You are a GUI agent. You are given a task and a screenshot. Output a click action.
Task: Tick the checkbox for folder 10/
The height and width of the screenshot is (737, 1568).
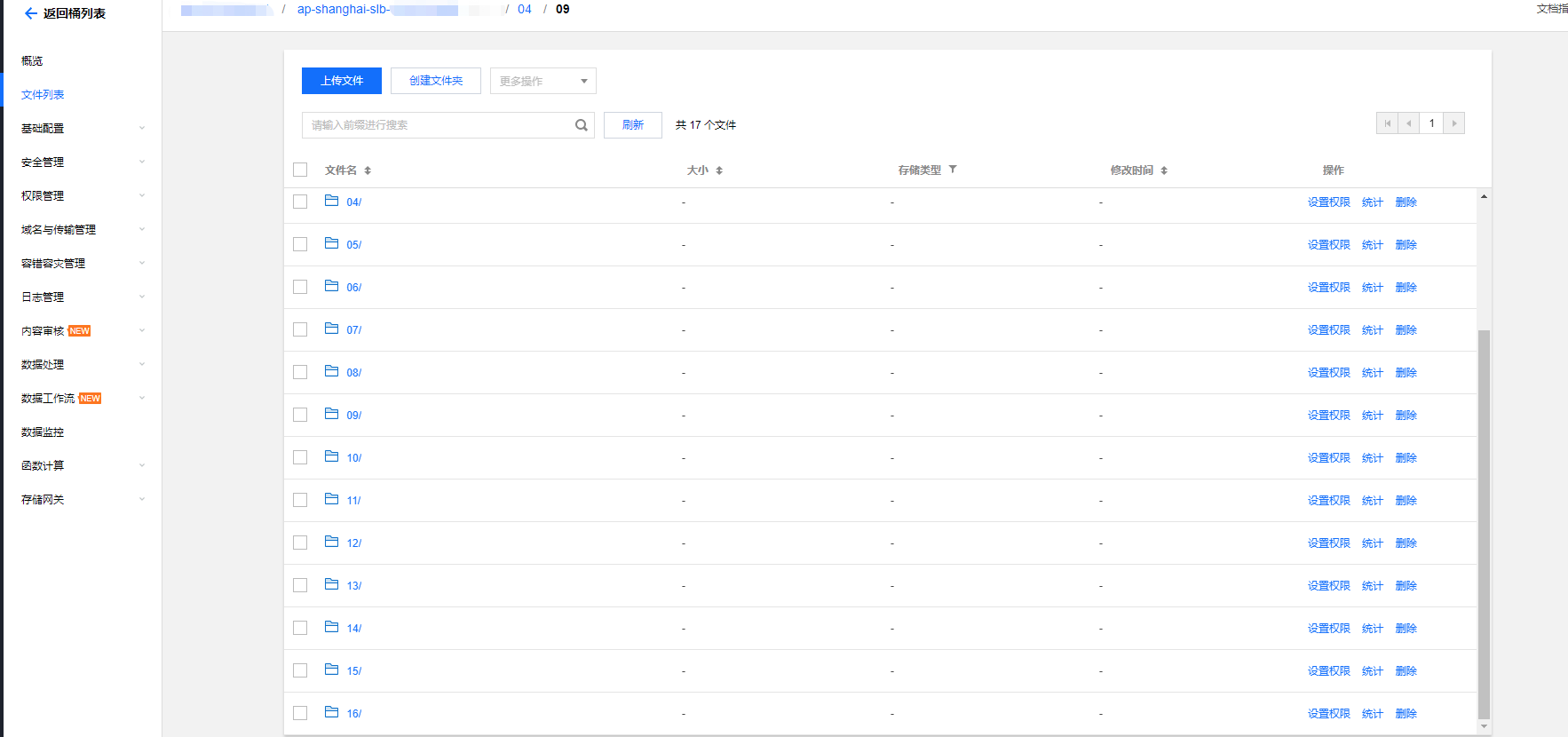[300, 457]
